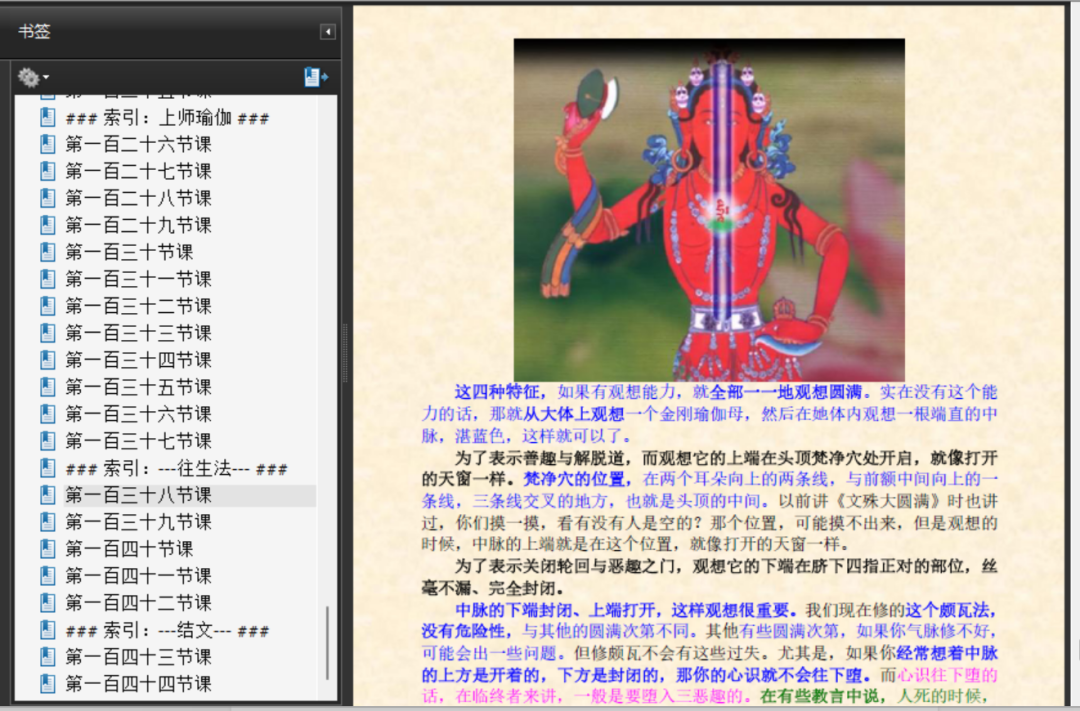Screen dimensions: 1080x711
Task: Click bookmark icon beside 第一百二十六节课
Action: [x=48, y=145]
